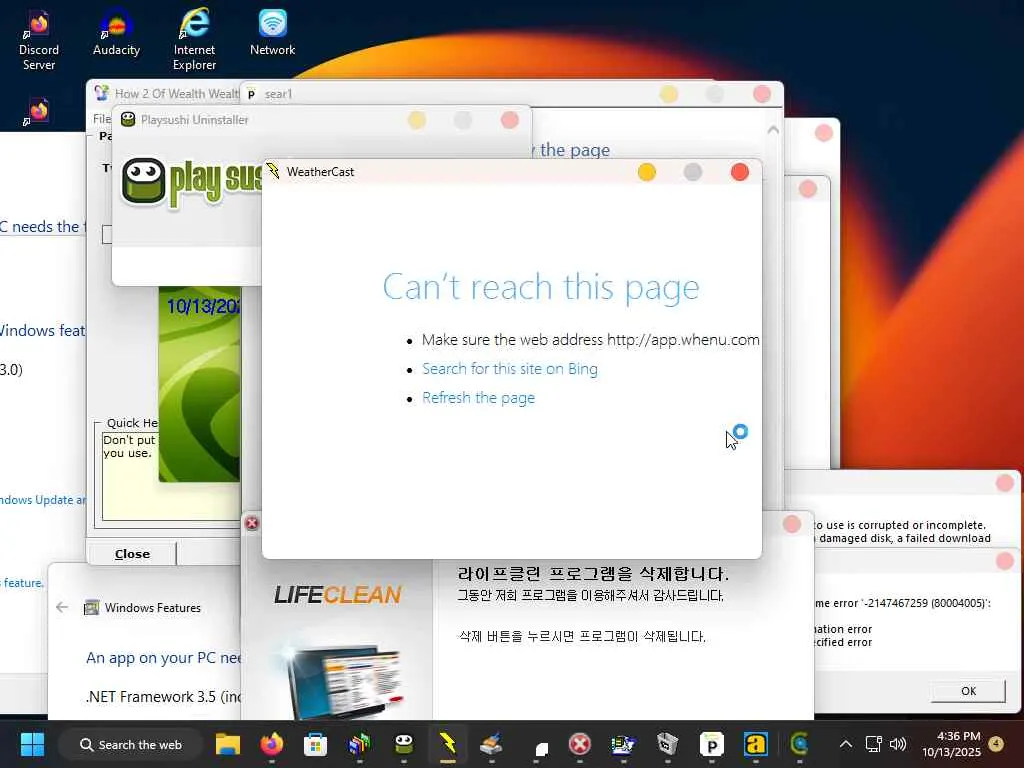Click the WeatherCast title bar lightning icon
The width and height of the screenshot is (1024, 768).
pos(274,172)
